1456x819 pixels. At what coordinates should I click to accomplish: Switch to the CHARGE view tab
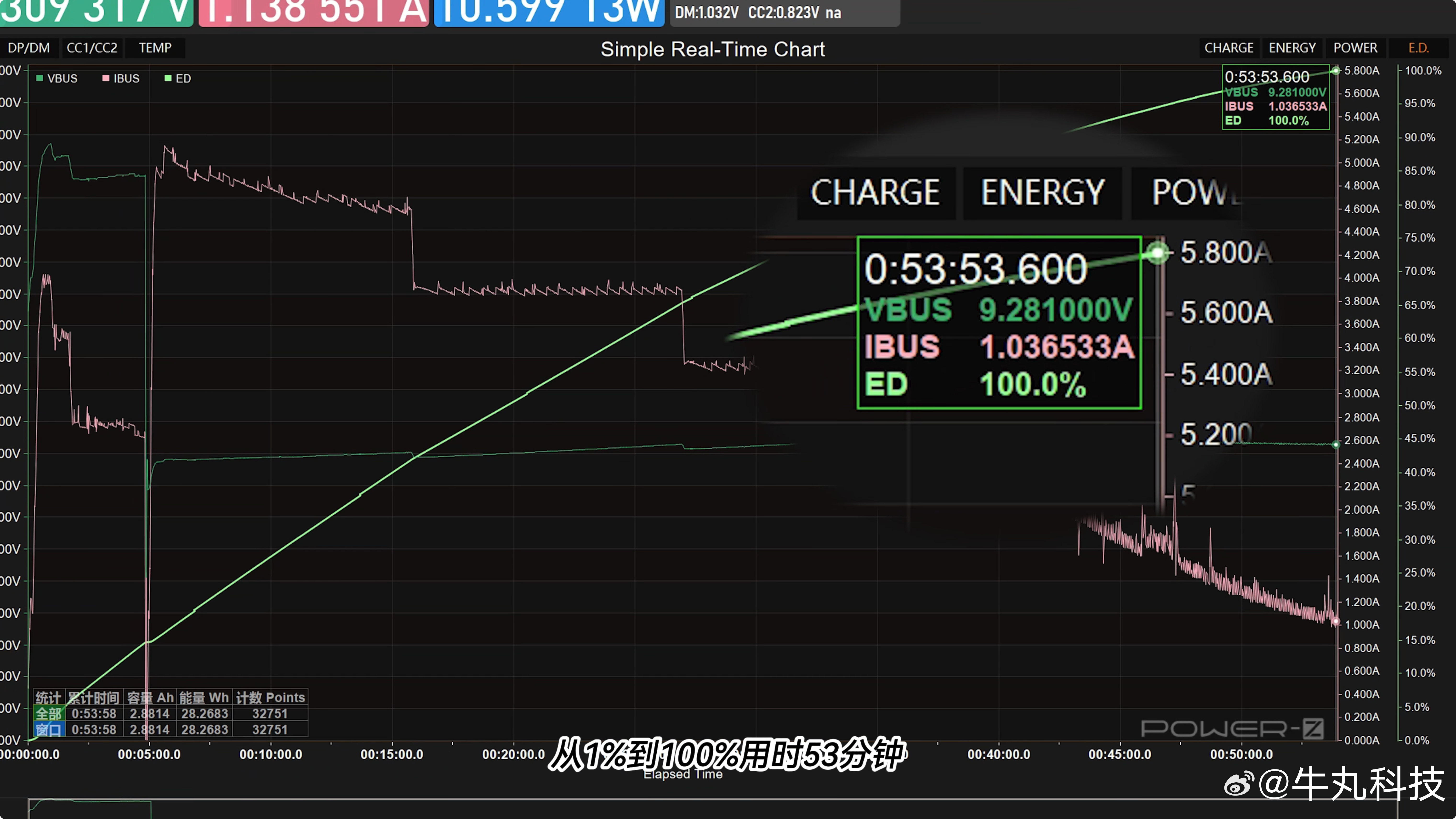tap(1229, 48)
